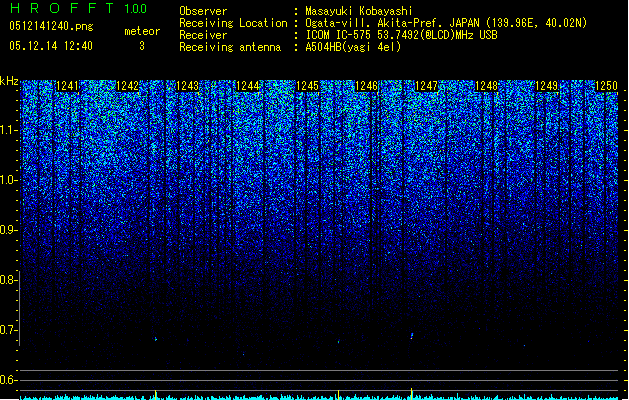Viewport: 629px width, 400px height.
Task: Click the 1246 time marker
Action: coord(367,86)
